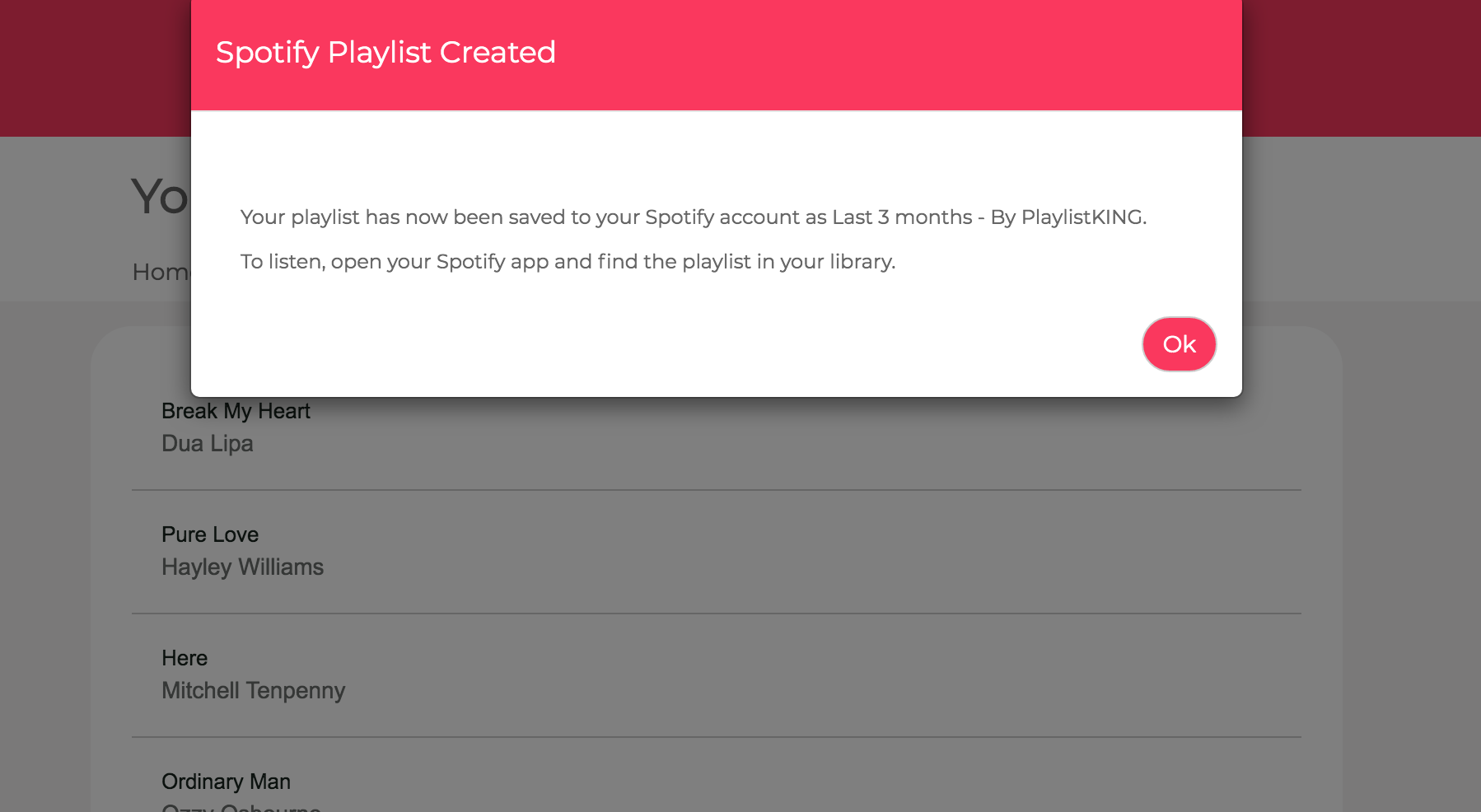Click the artist name Hayley Williams
The height and width of the screenshot is (812, 1481).
pyautogui.click(x=243, y=567)
